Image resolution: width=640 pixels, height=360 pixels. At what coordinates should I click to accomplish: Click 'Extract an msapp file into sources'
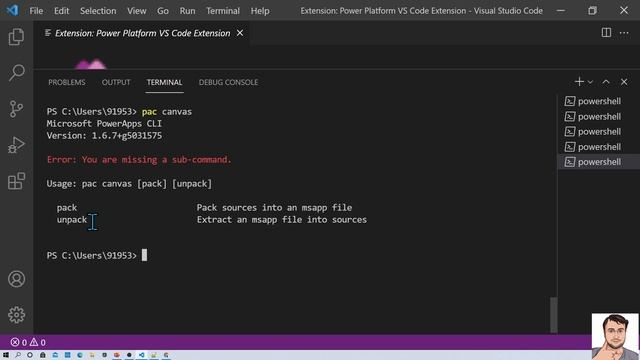tap(282, 220)
